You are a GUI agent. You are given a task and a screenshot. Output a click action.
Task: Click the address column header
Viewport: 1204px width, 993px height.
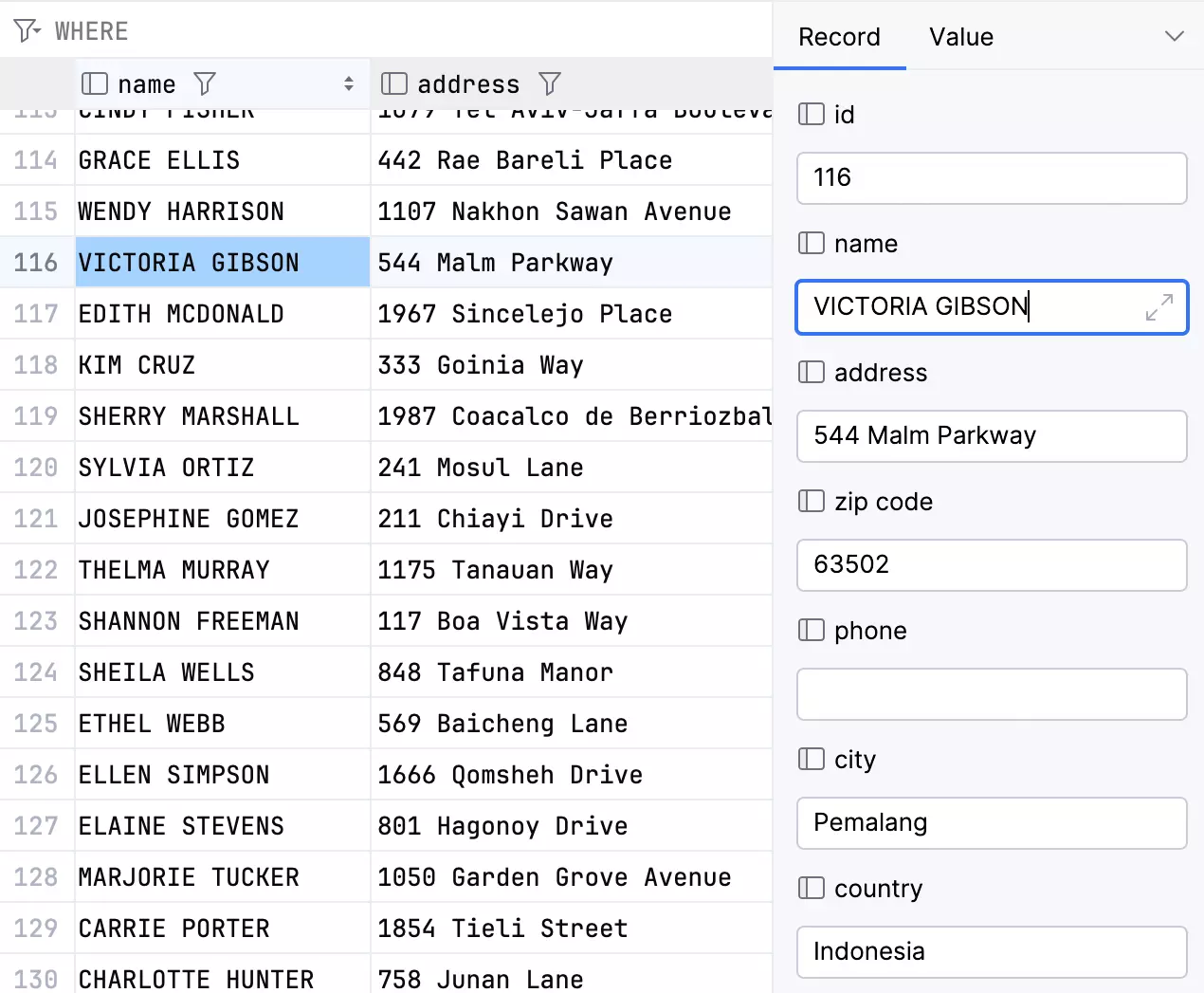(x=468, y=84)
